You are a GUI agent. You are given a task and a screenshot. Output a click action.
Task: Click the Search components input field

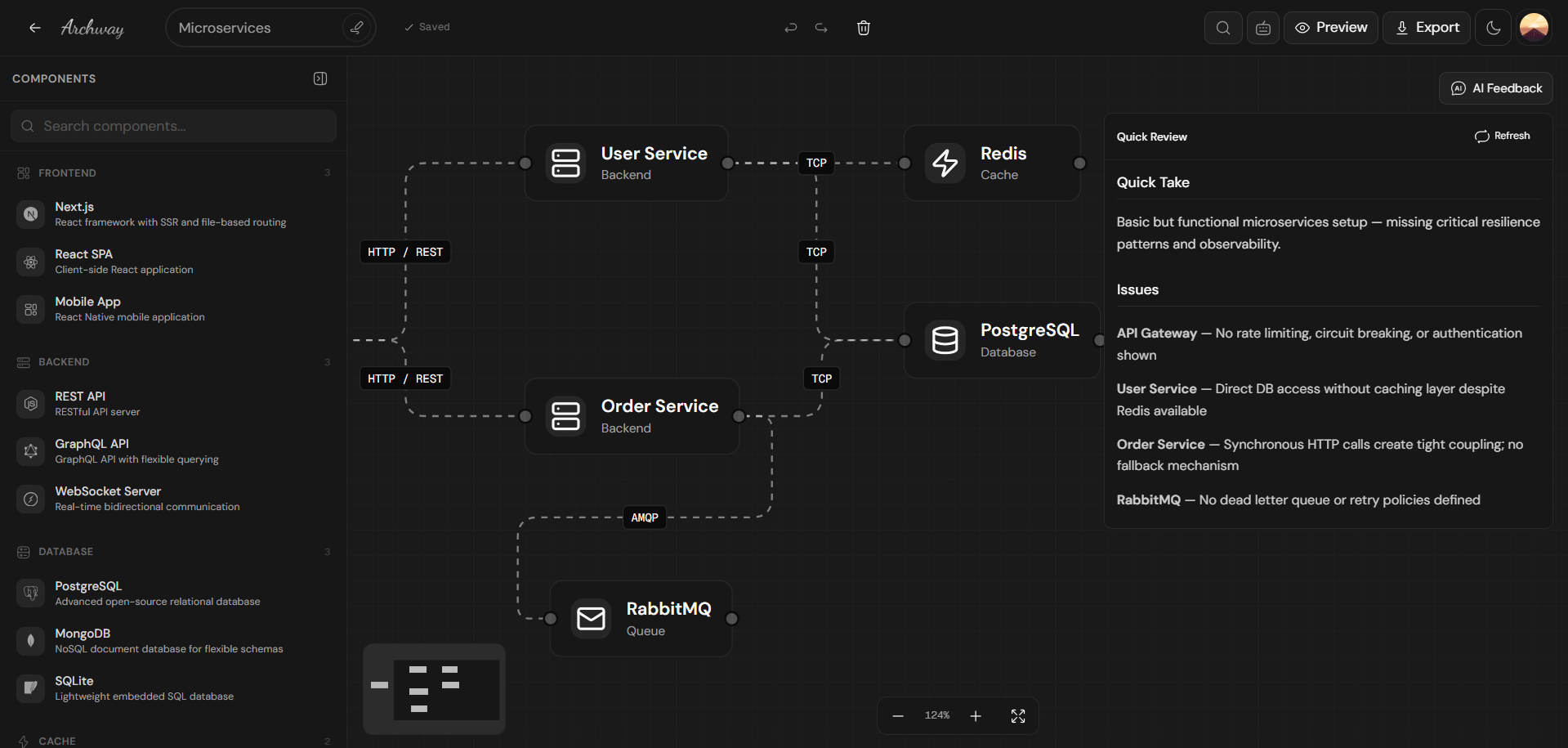click(x=173, y=126)
